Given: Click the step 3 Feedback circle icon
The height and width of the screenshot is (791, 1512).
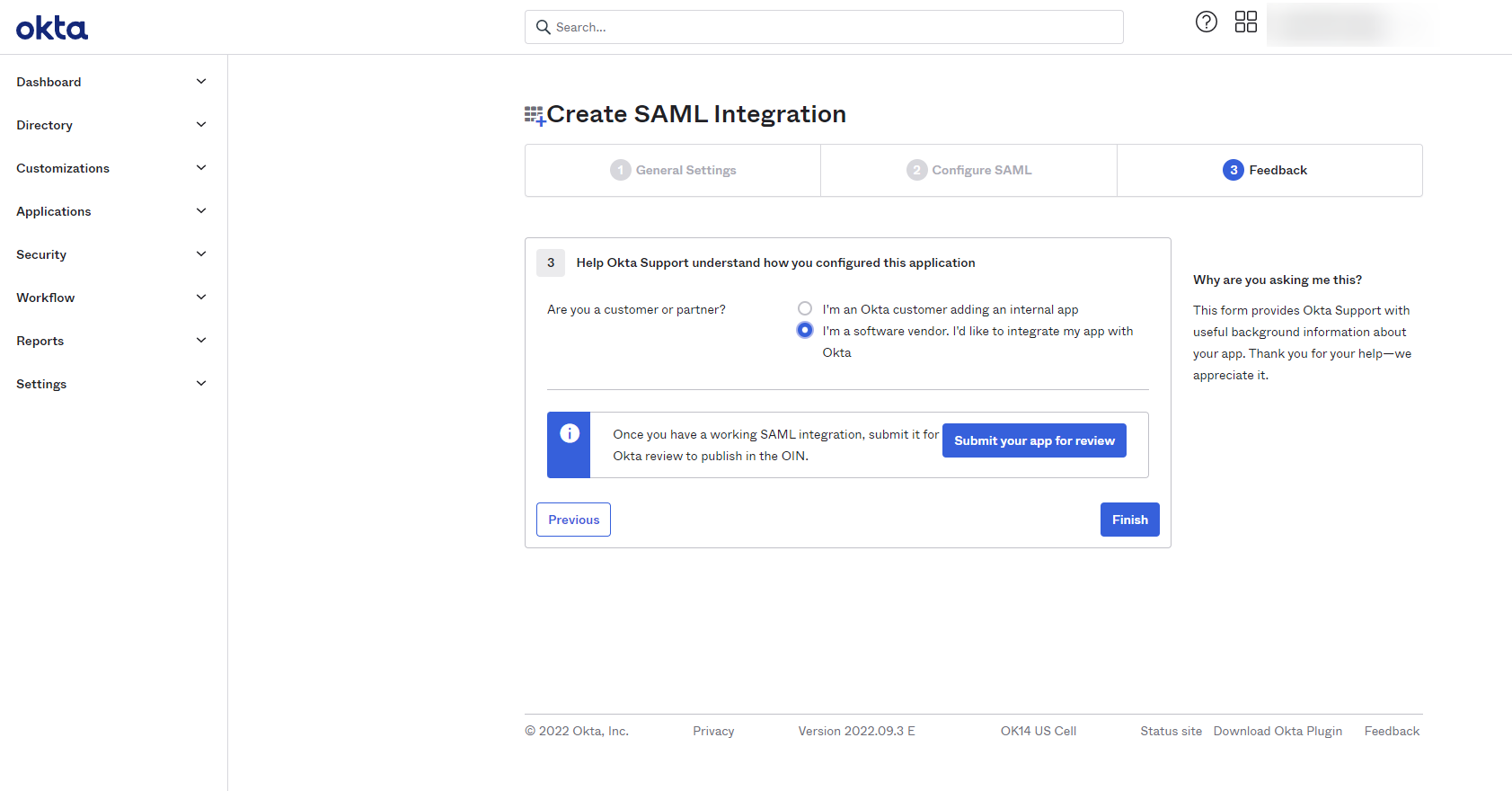Looking at the screenshot, I should 1233,170.
